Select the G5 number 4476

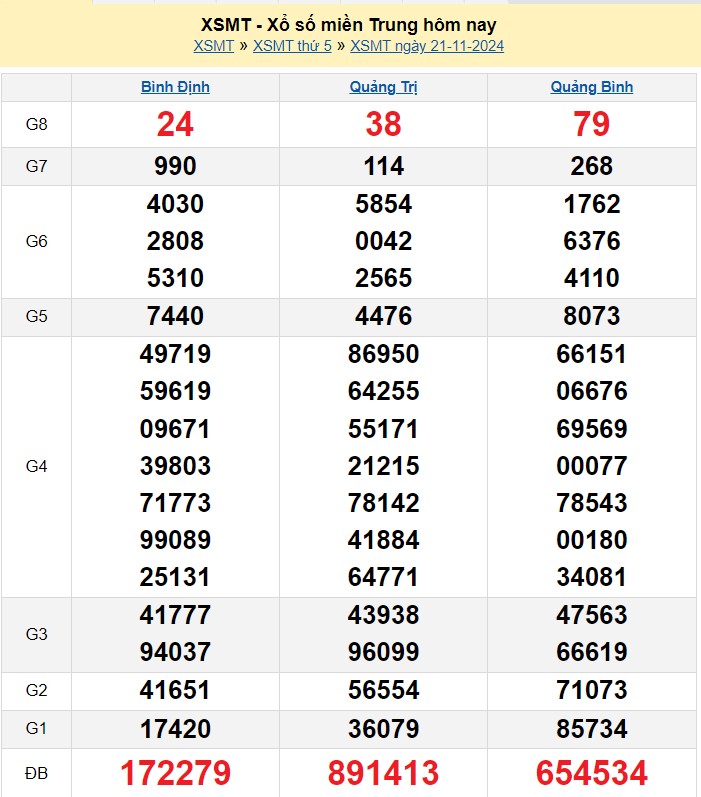coord(383,316)
